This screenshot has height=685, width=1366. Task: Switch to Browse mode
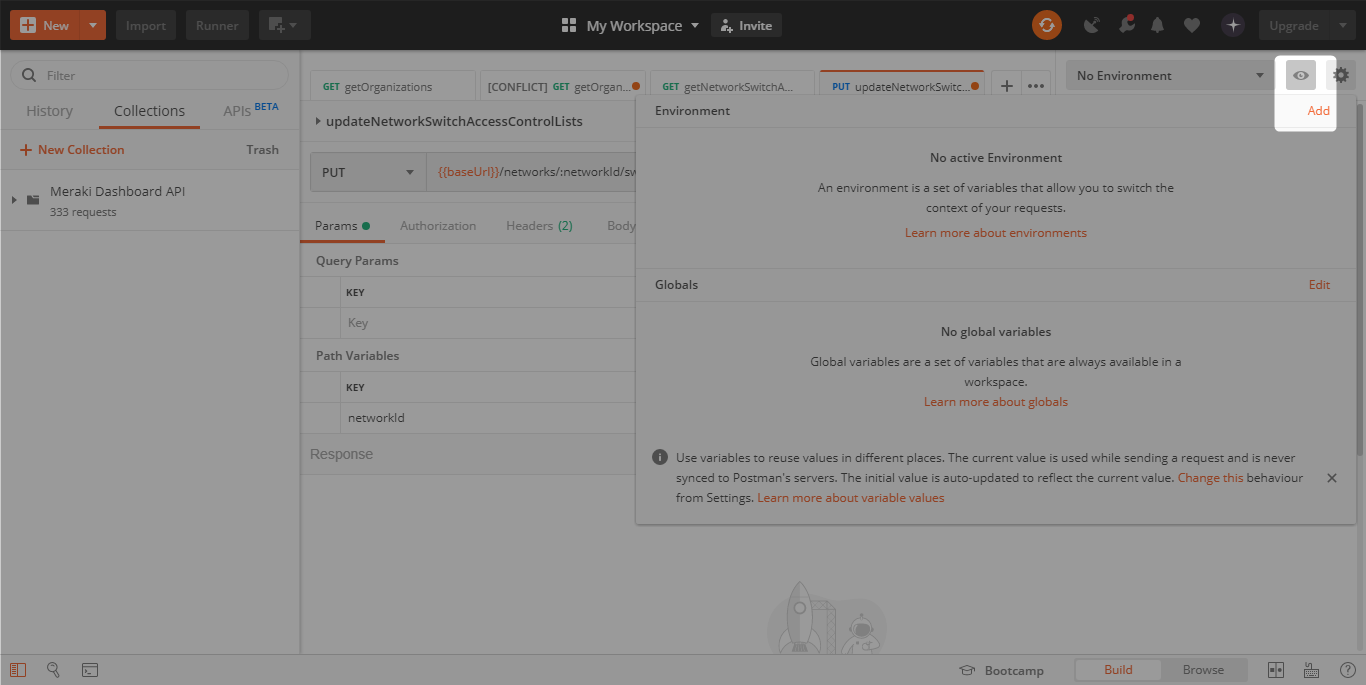click(1203, 670)
